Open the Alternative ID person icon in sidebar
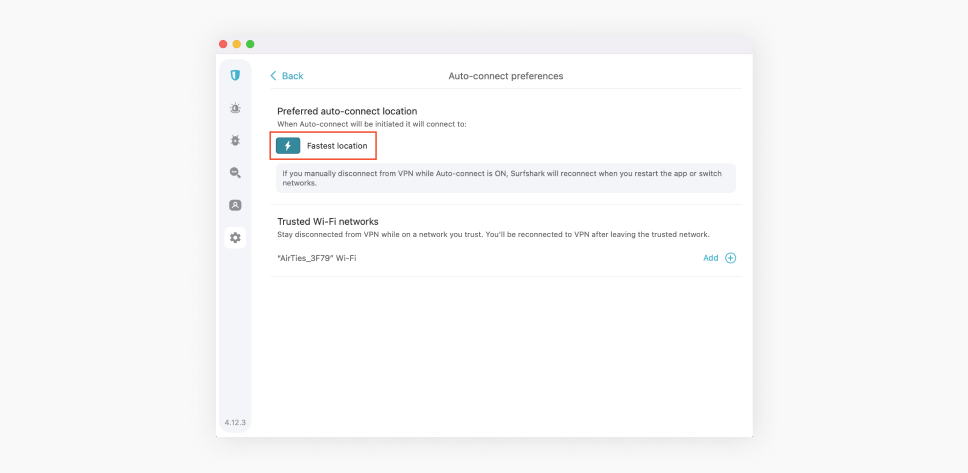Viewport: 968px width, 473px height. [x=235, y=205]
